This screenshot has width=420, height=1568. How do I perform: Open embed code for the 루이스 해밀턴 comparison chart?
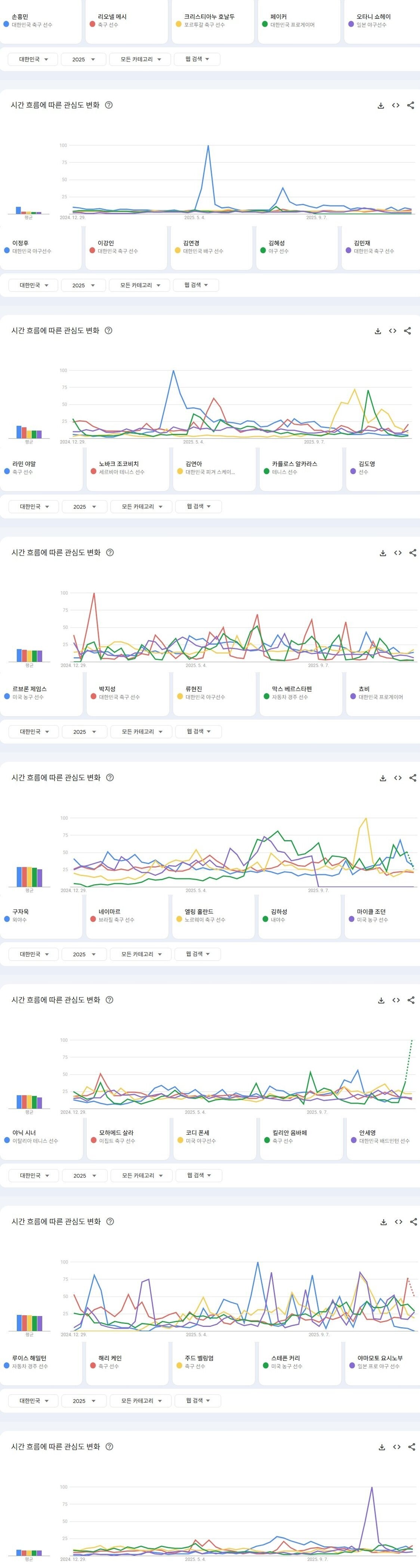click(x=397, y=1447)
